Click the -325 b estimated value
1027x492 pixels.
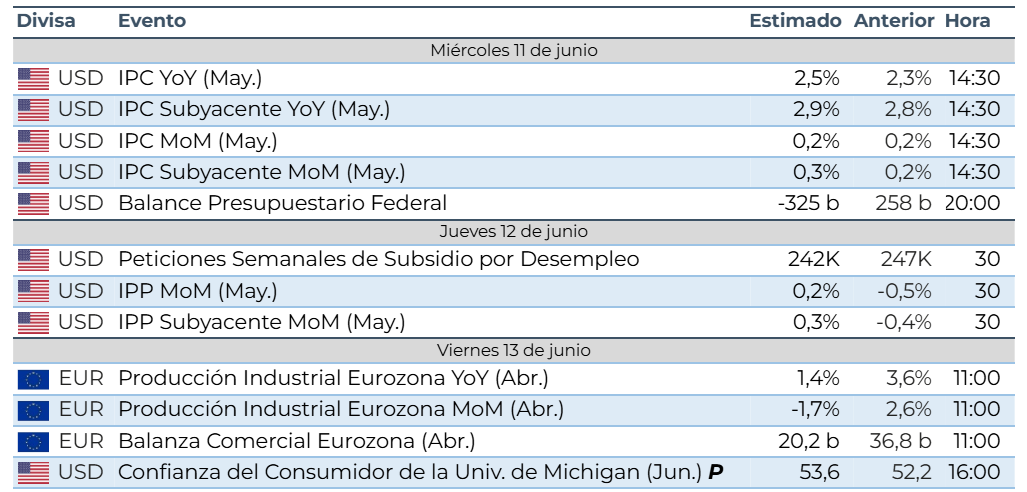[809, 204]
